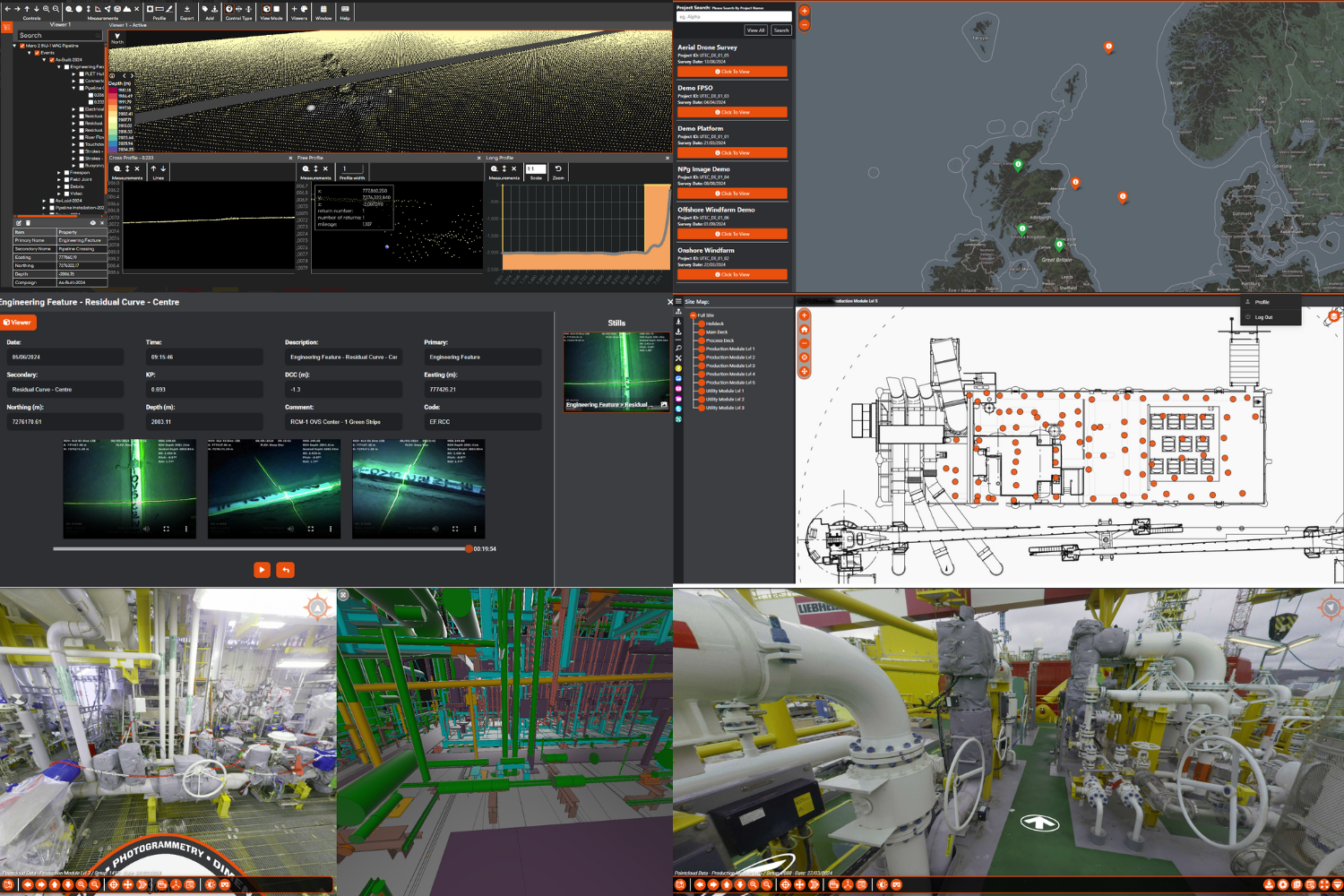1344x896 pixels.
Task: Collapse the Engineering Feature tree node
Action: (x=59, y=67)
